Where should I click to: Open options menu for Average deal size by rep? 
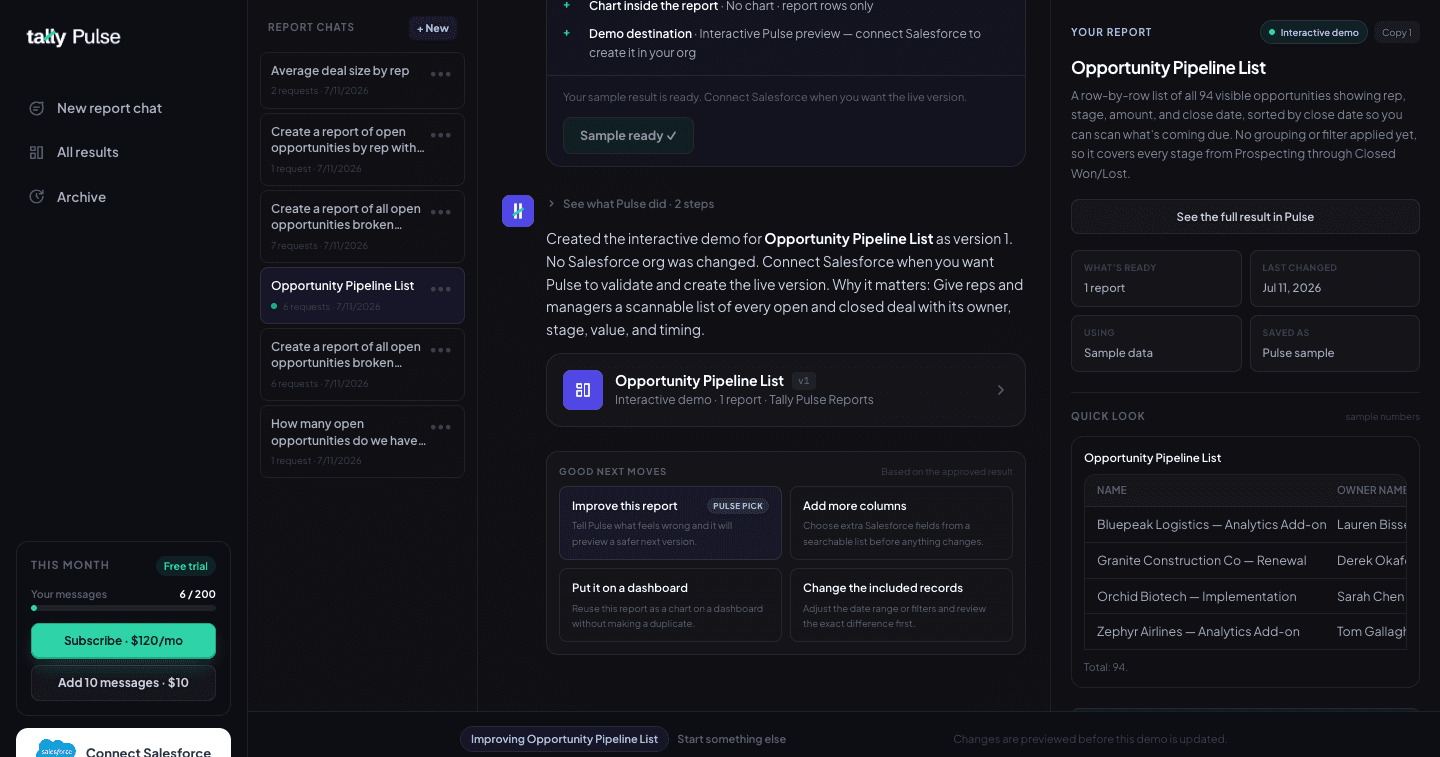440,74
